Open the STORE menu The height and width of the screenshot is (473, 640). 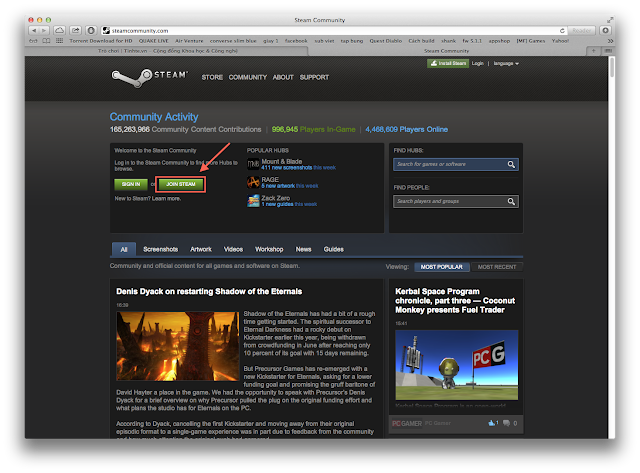[x=212, y=77]
